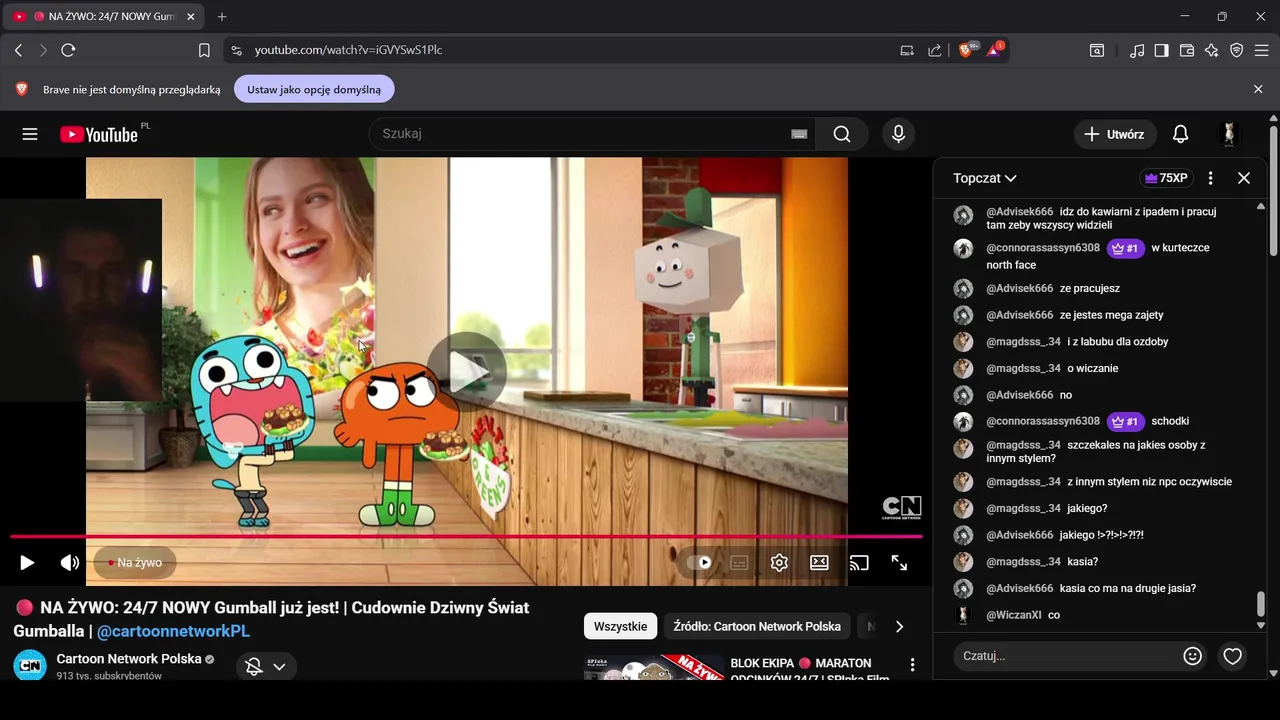Expand the subscription notification bell dropdown
Screen dimensions: 1280x720
click(266, 667)
